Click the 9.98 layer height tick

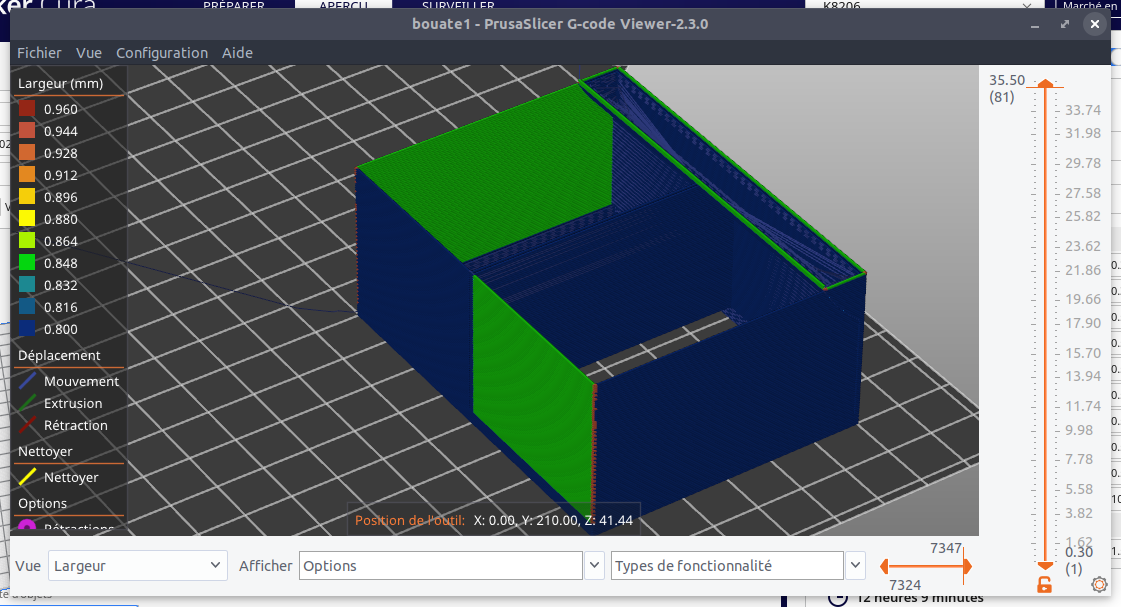1079,430
